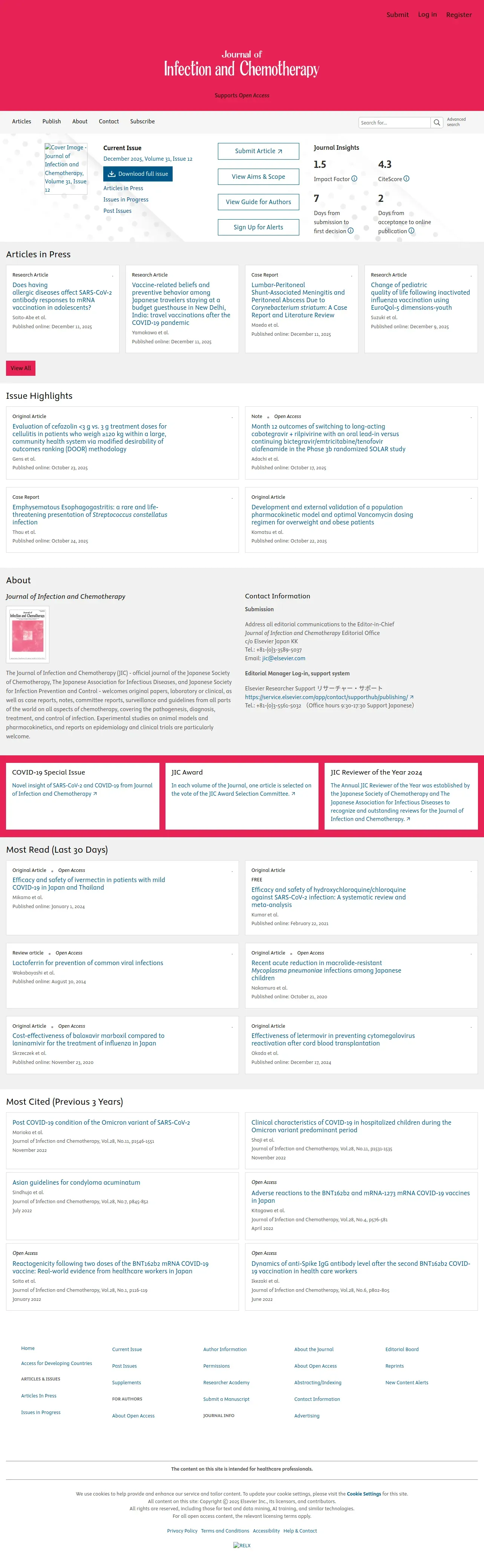Open Emphysematous Esophagogastritis case report
Screen dimensions: 484x1568
point(90,514)
